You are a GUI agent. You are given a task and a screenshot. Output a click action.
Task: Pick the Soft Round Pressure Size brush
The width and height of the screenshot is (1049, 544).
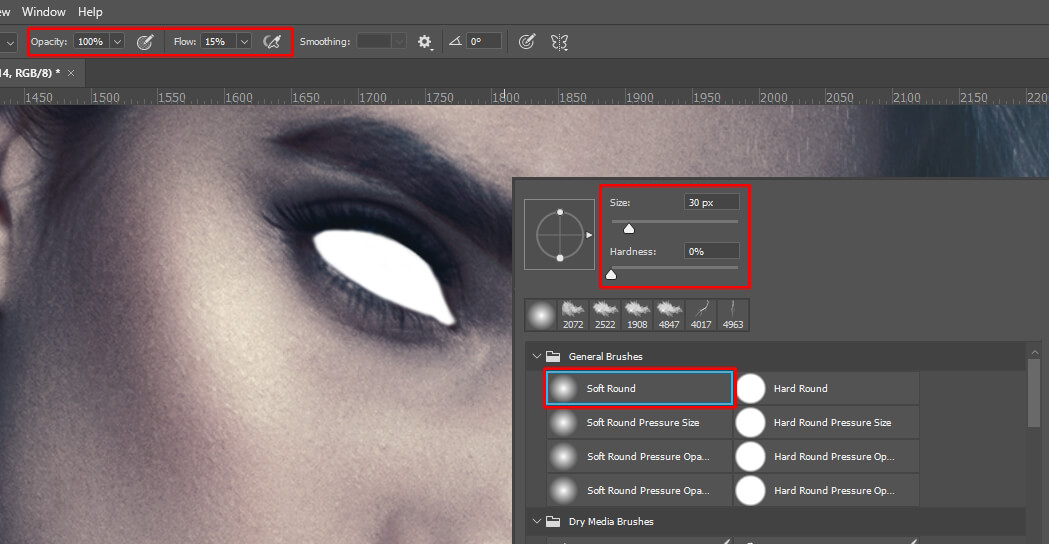639,423
